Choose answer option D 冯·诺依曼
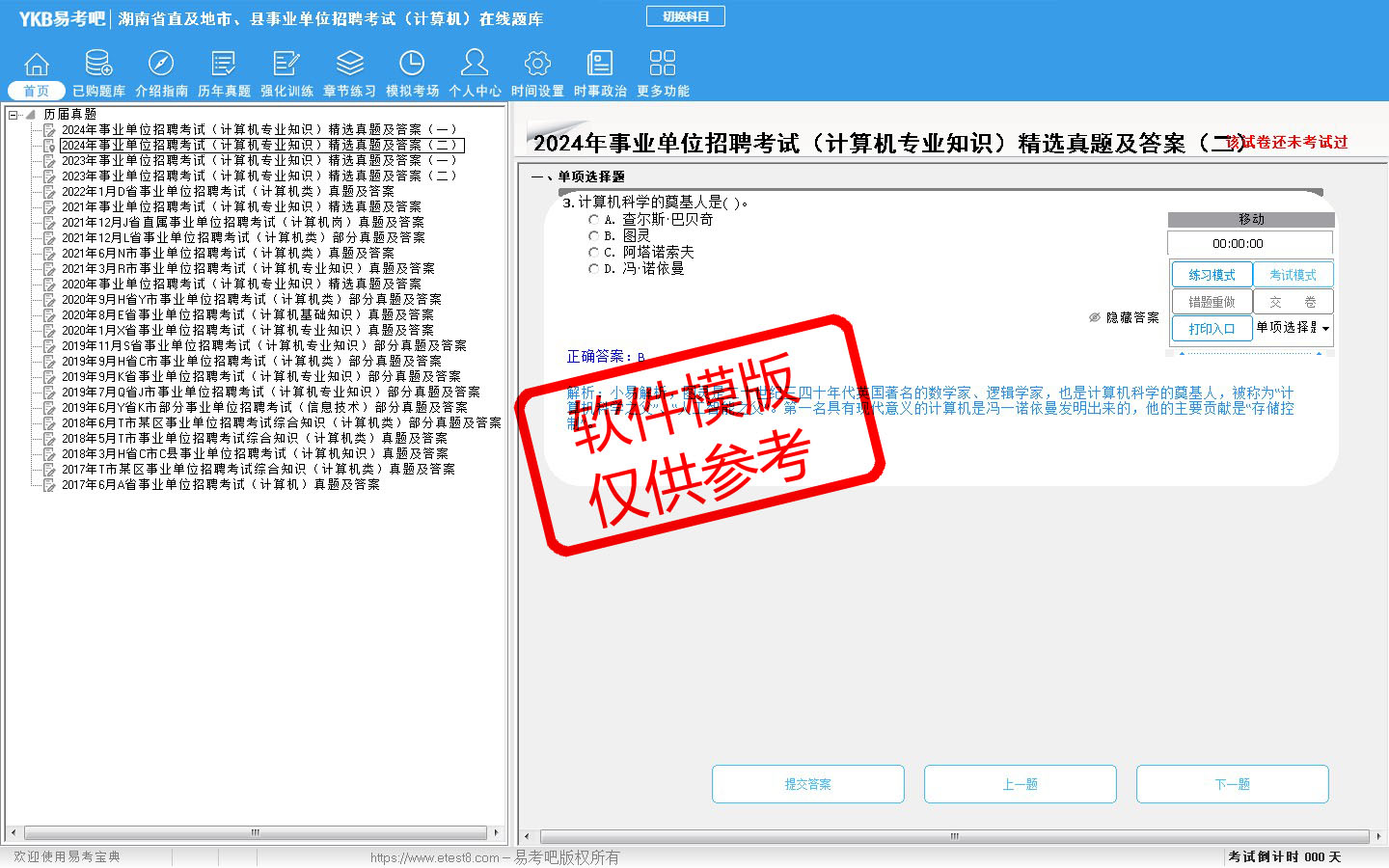Viewport: 1389px width, 868px height. point(593,269)
